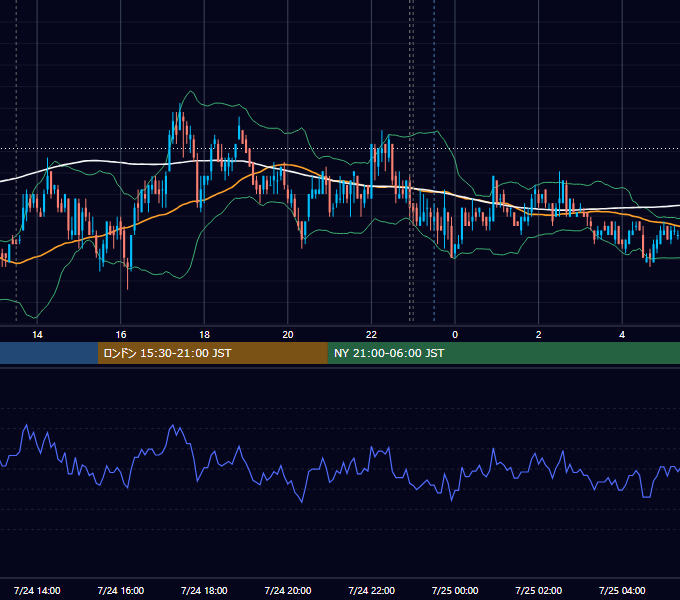Screen dimensions: 680x600
Task: Click the 7/24 14:00 date label
Action: [x=37, y=590]
